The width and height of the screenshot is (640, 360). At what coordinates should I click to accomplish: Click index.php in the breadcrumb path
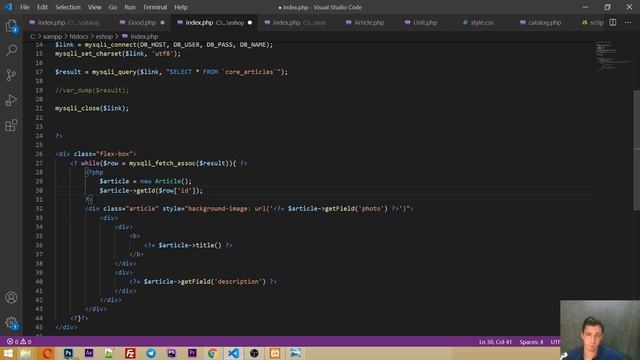[144, 36]
